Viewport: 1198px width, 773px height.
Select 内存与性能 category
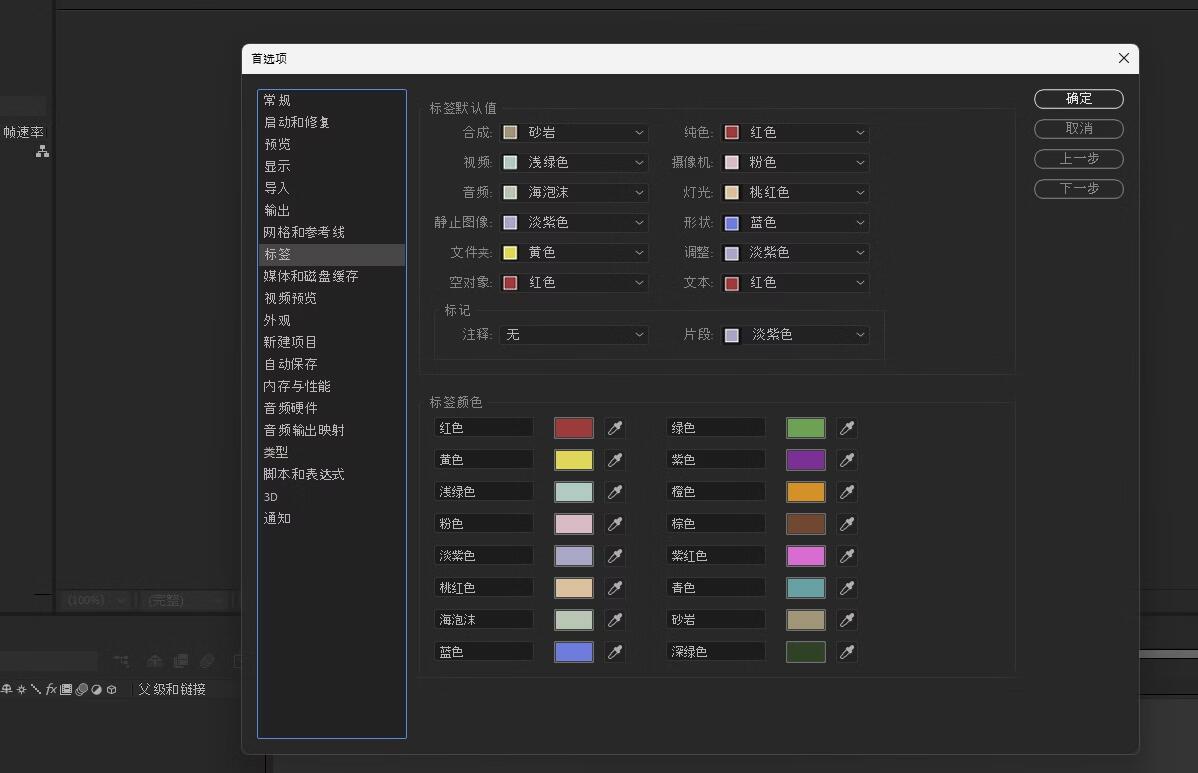[332, 386]
